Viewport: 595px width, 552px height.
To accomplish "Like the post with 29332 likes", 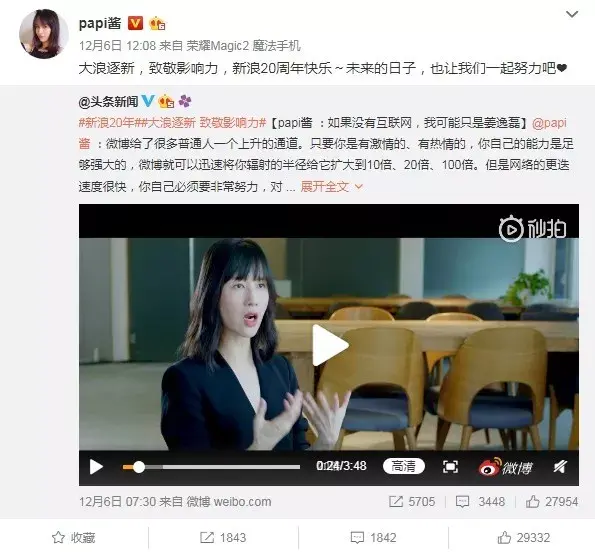I will point(523,537).
